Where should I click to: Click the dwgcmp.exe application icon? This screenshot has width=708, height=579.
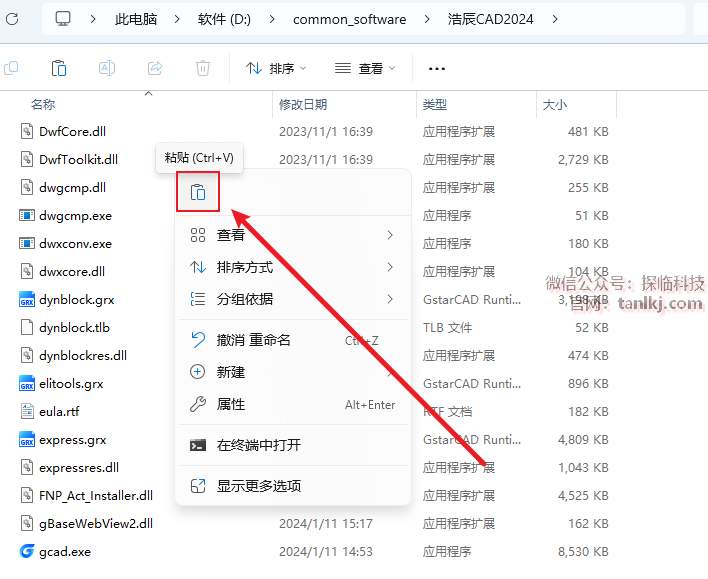coord(27,215)
